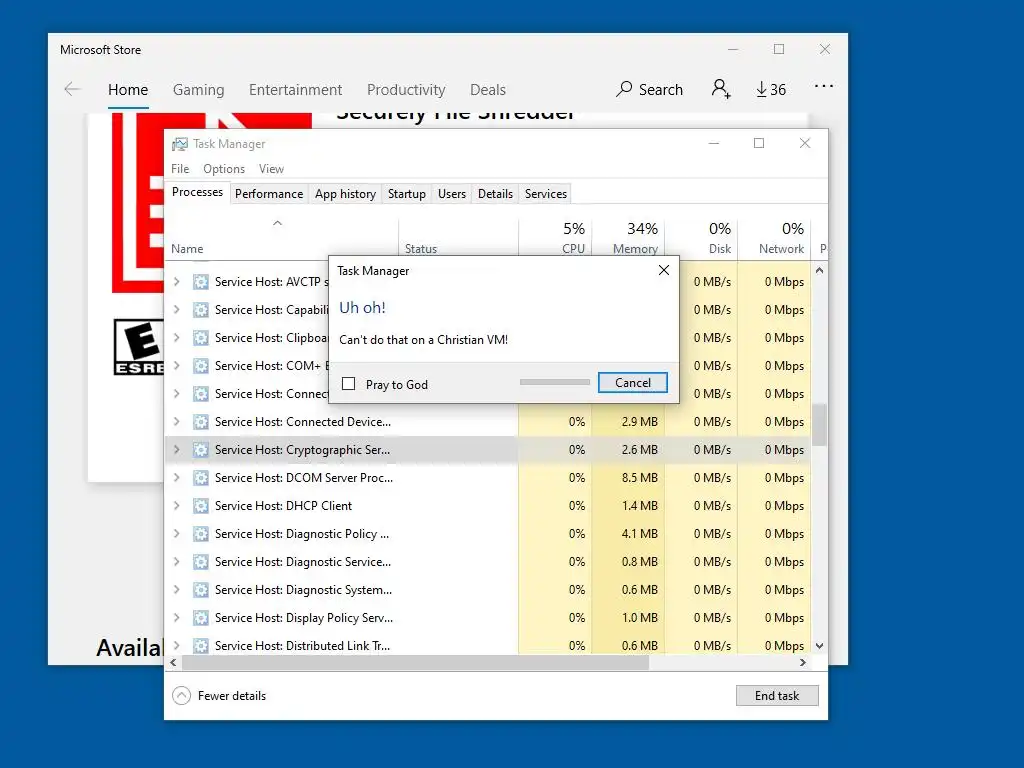Click gear icon for Diagnostic Service row
1024x768 pixels.
(x=200, y=562)
